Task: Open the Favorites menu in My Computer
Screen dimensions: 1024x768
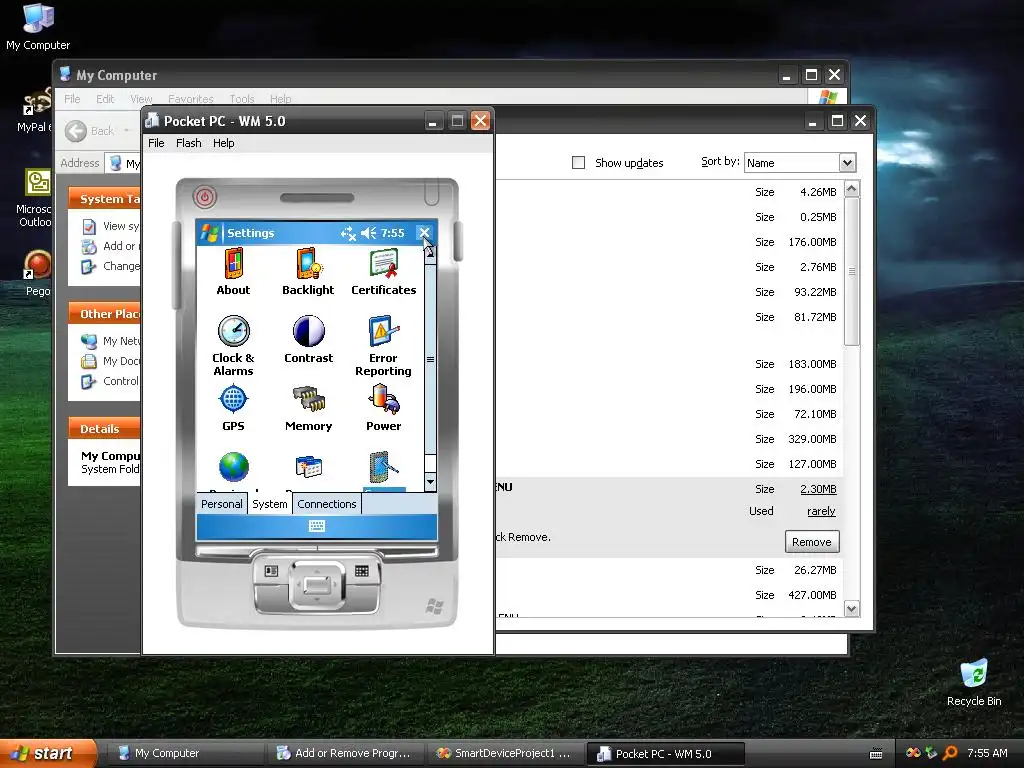Action: (x=191, y=99)
